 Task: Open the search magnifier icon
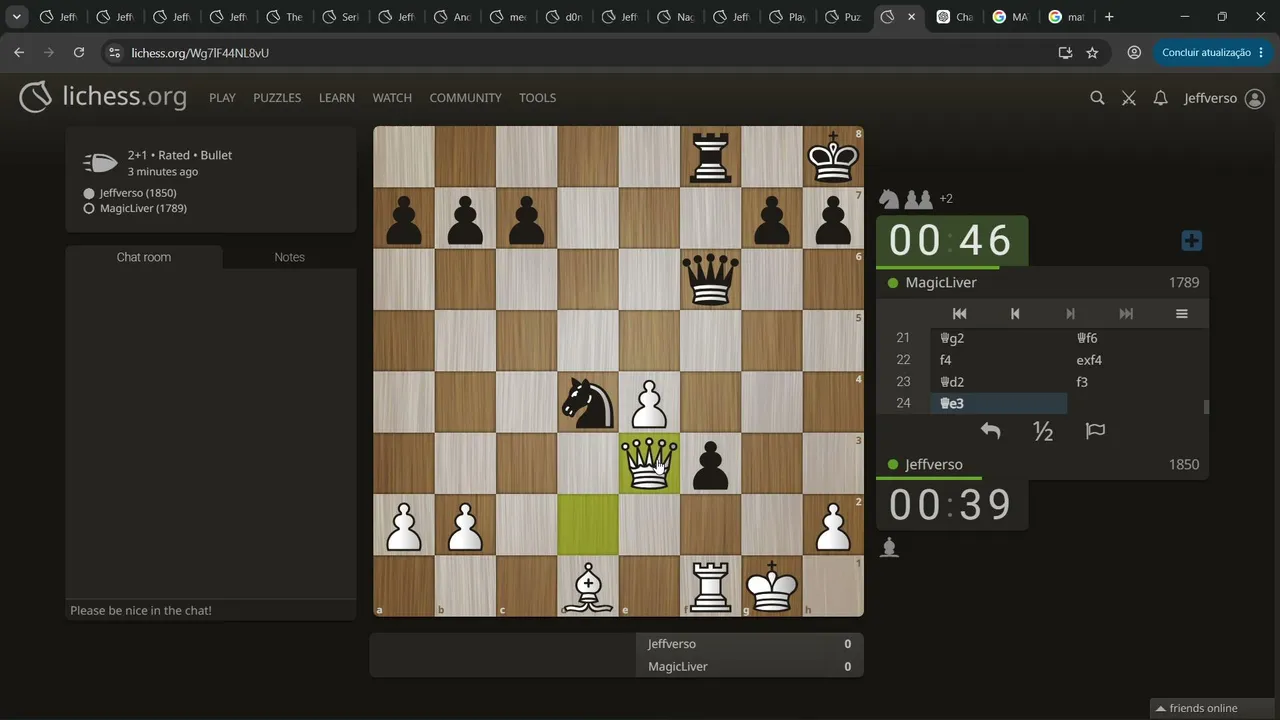click(1097, 98)
